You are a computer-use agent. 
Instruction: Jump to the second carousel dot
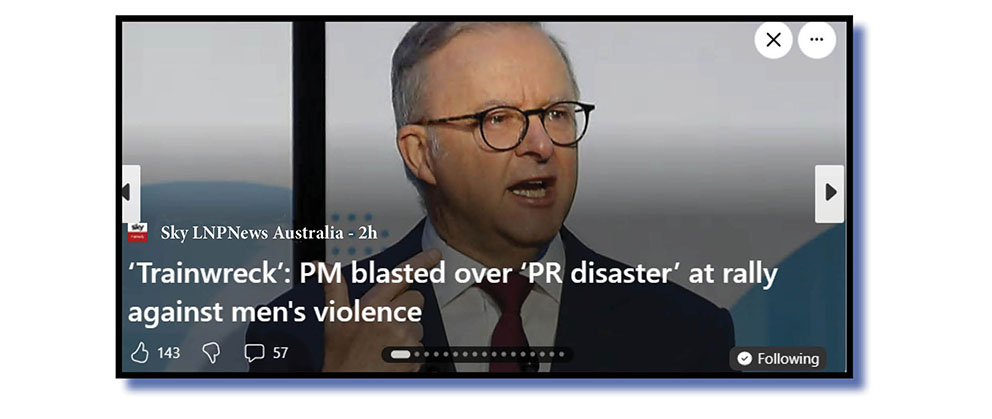point(417,354)
